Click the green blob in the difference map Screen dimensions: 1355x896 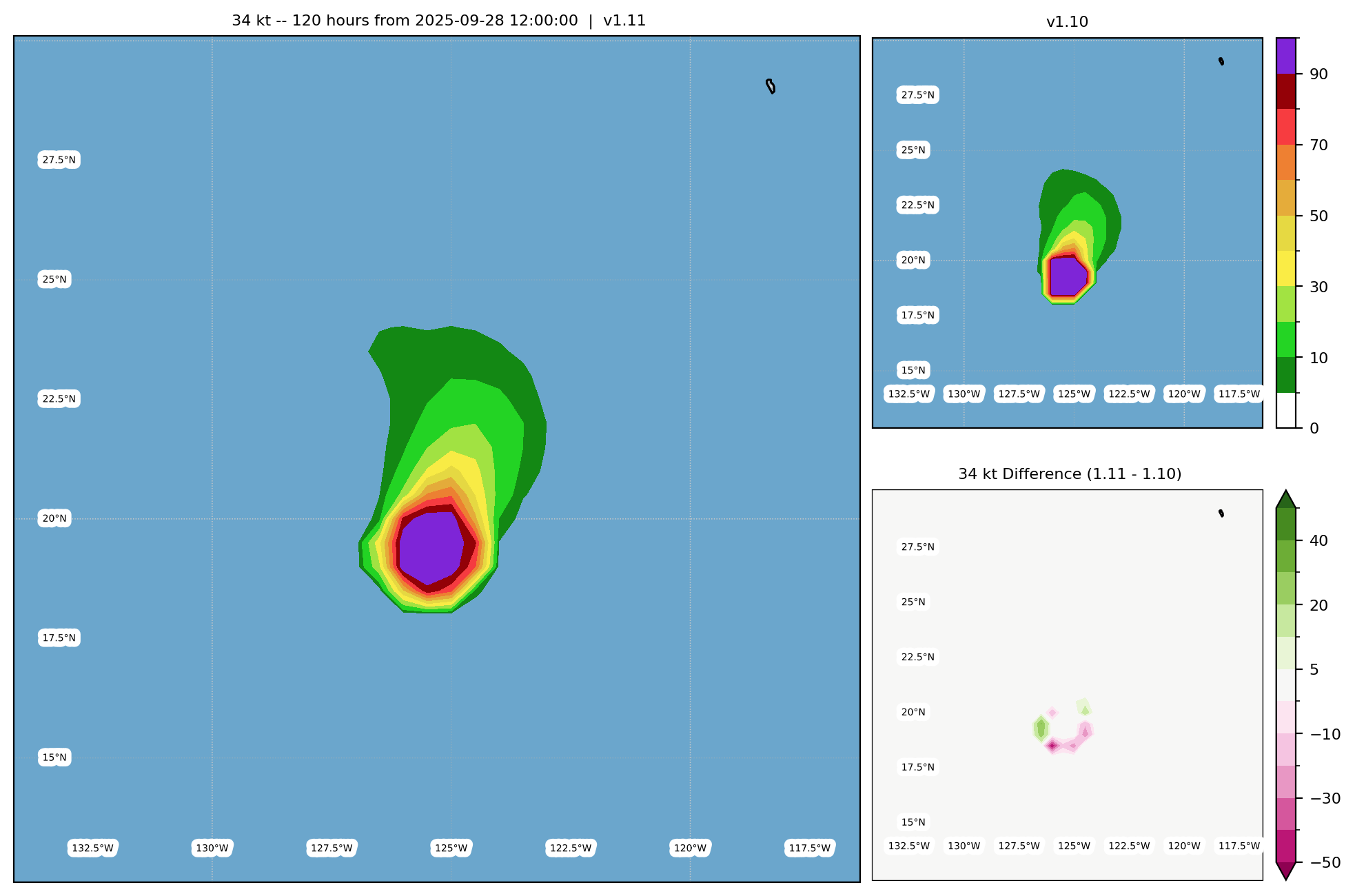pos(1041,728)
